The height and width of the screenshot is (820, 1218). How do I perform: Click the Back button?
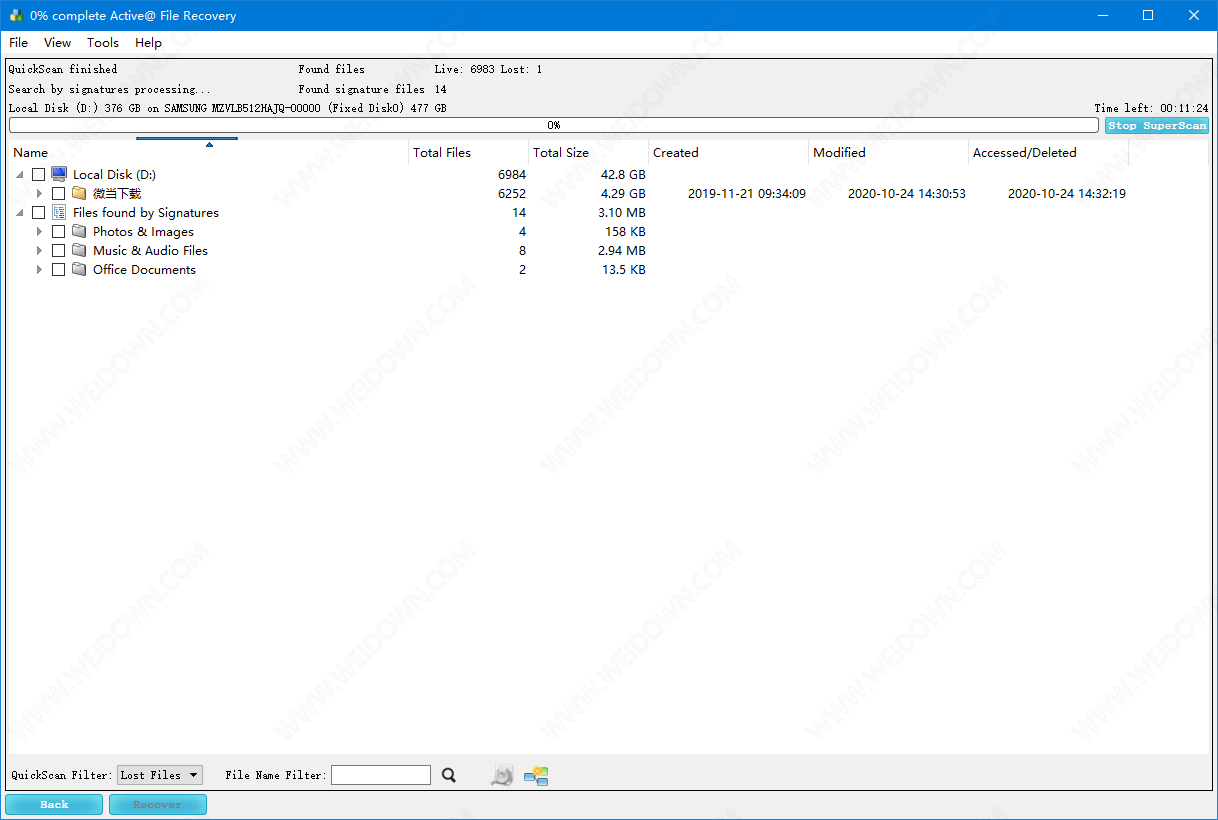tap(54, 804)
